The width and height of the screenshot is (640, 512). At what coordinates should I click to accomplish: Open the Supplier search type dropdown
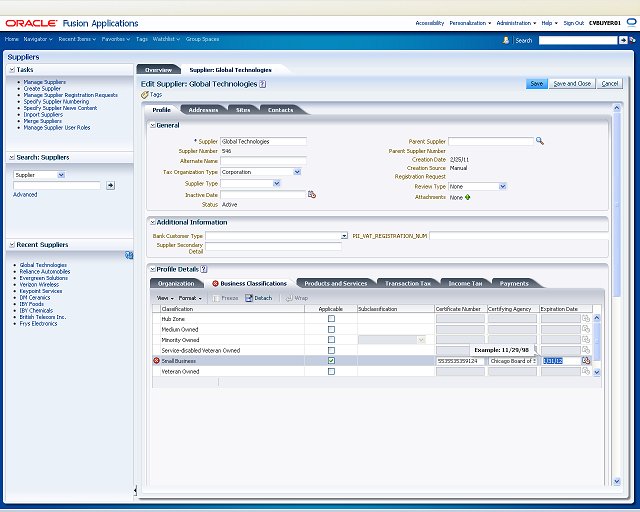[61, 175]
